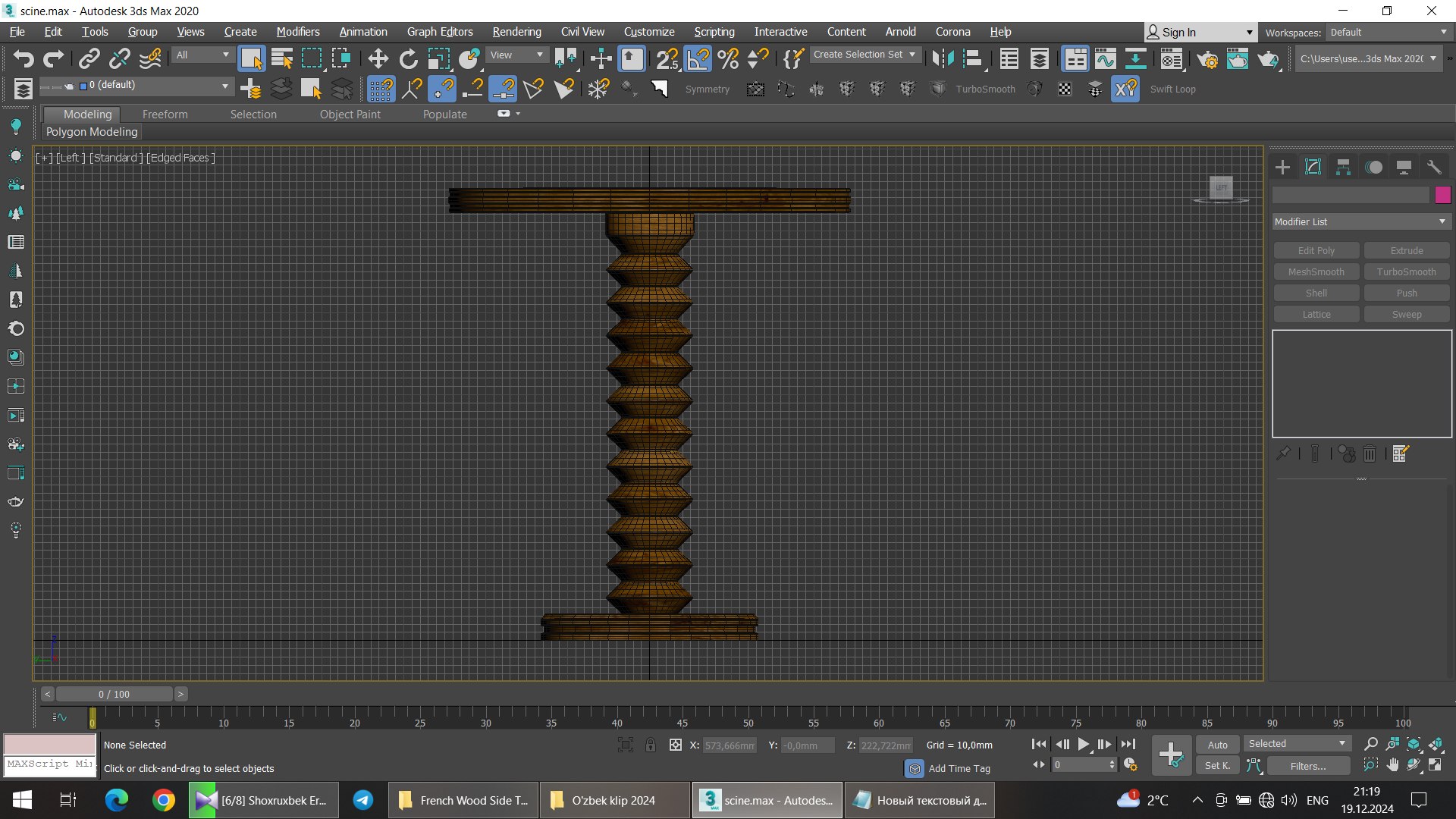Click the TurboSmooth modifier button
Image resolution: width=1456 pixels, height=819 pixels.
1406,271
